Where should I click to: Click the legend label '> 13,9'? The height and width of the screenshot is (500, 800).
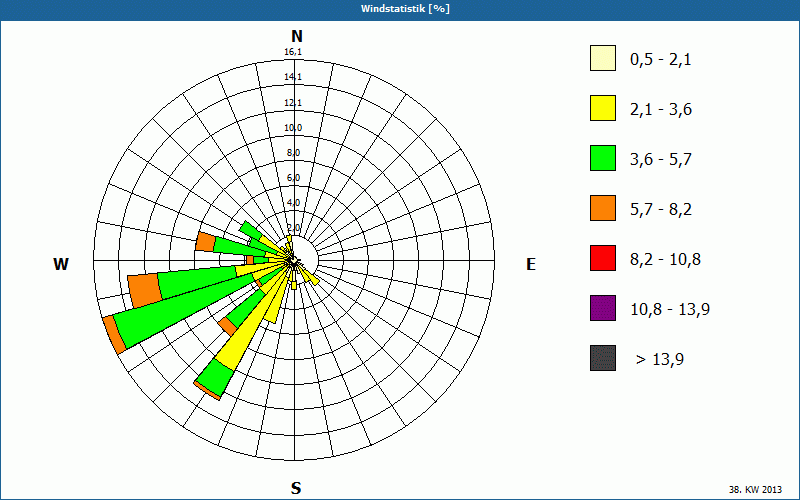click(660, 360)
